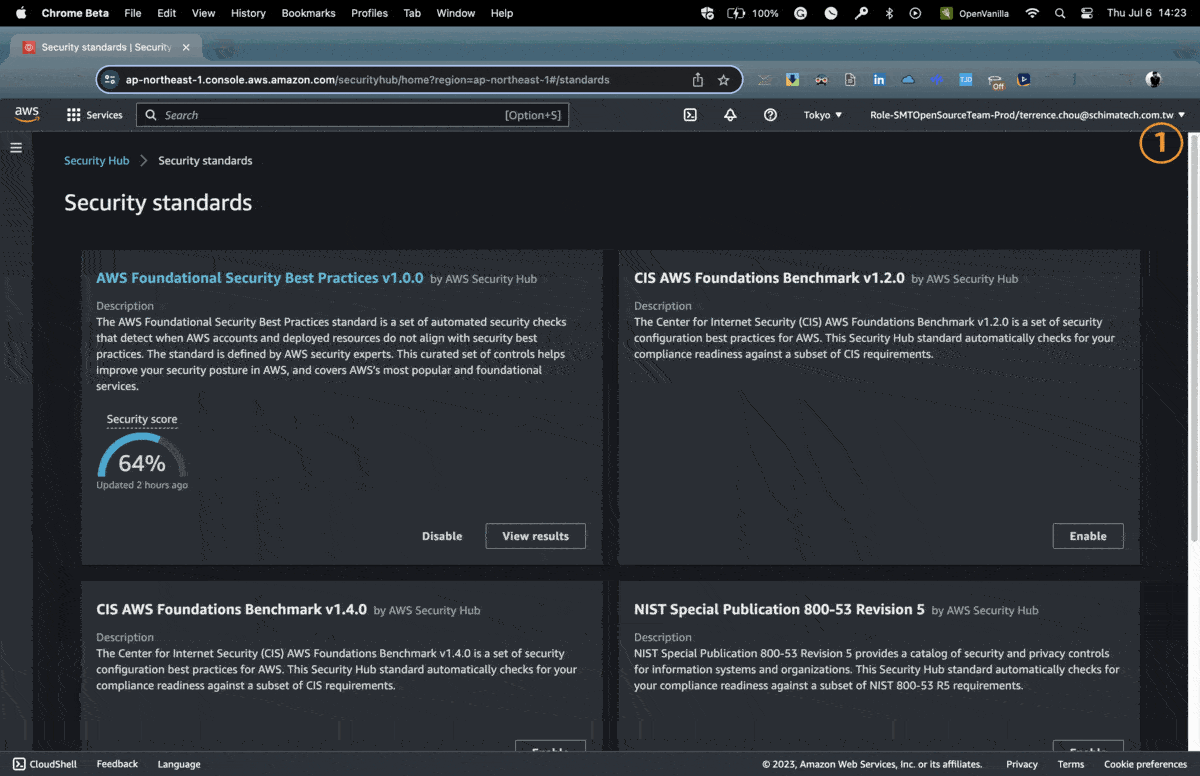Click the document page extension icon

pos(850,79)
